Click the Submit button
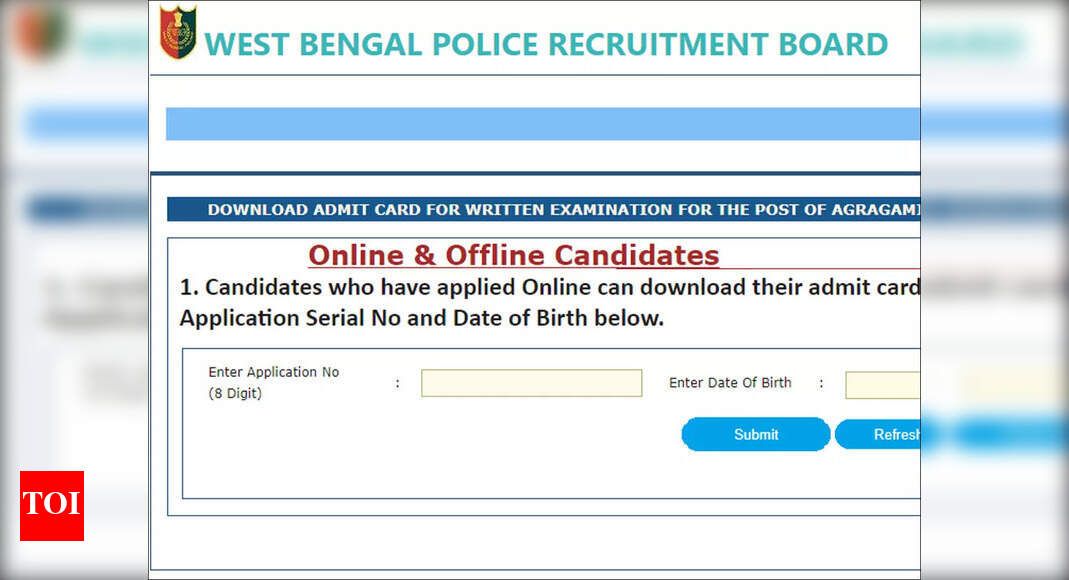Viewport: 1069px width, 580px height. pos(755,434)
